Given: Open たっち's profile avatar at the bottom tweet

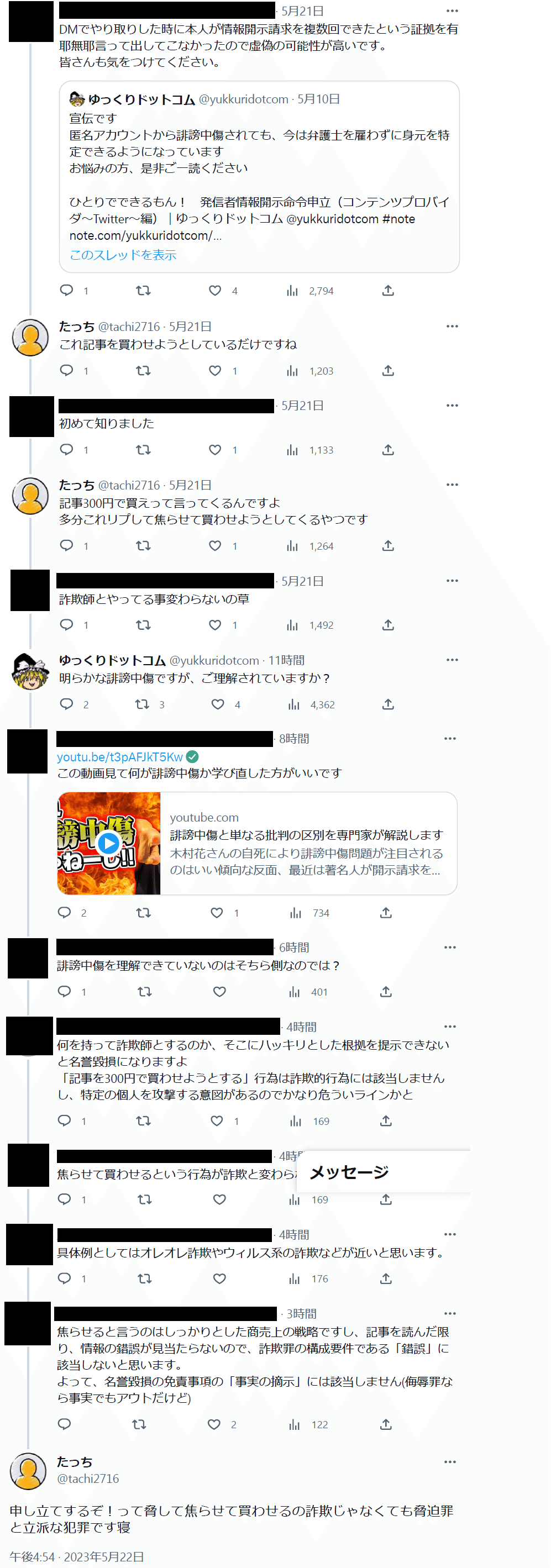Looking at the screenshot, I should pyautogui.click(x=28, y=1471).
